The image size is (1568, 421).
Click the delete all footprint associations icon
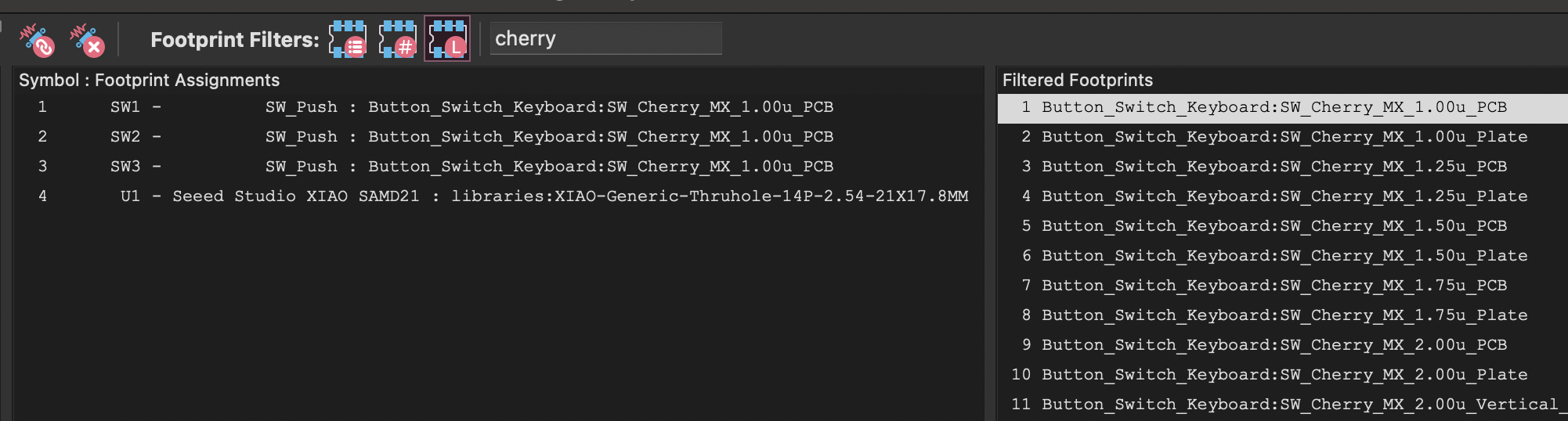(x=86, y=40)
